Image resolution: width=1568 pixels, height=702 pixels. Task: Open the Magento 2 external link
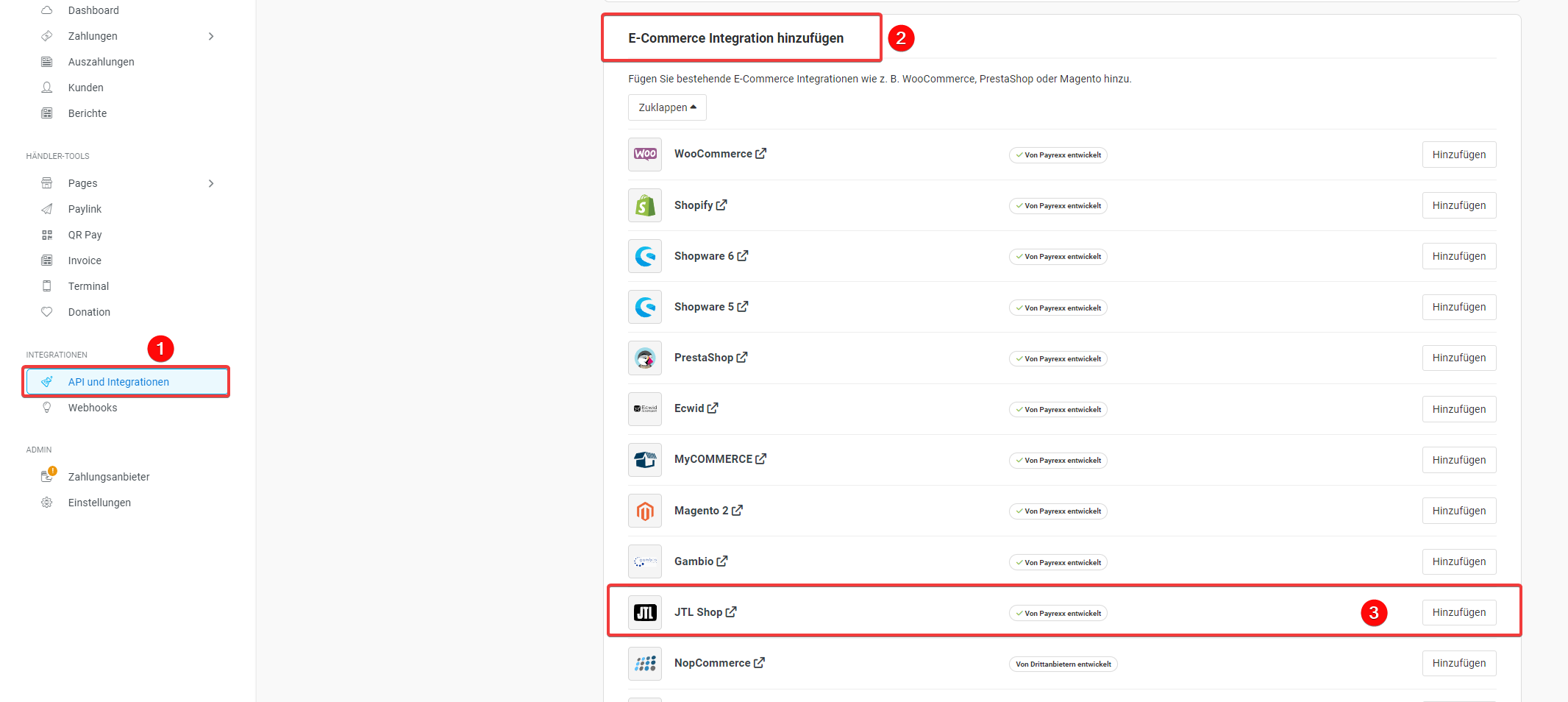tap(737, 511)
